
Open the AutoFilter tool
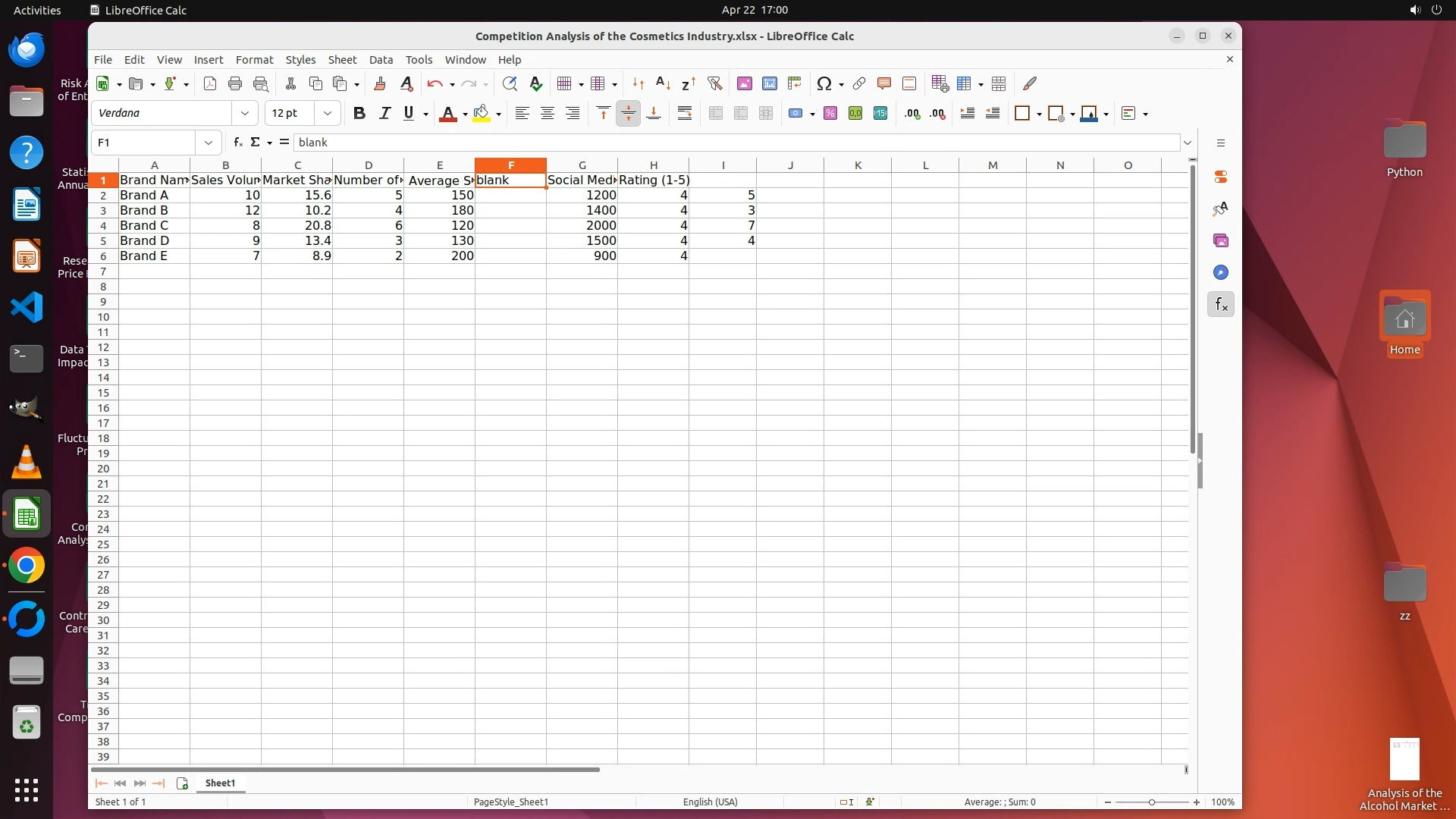714,83
